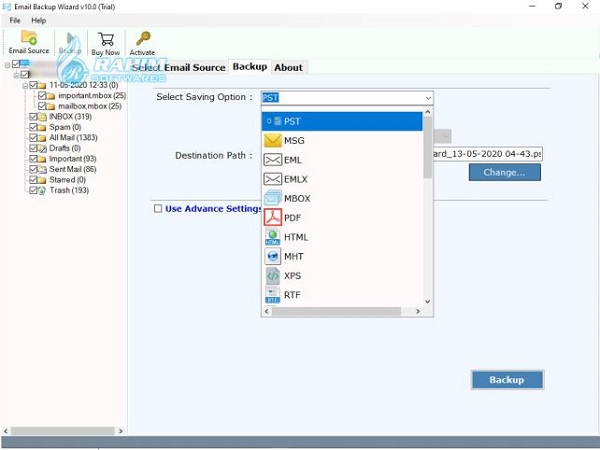Collapse the 11-05-2020 12-33 folder node
600x450 pixels.
pyautogui.click(x=25, y=85)
